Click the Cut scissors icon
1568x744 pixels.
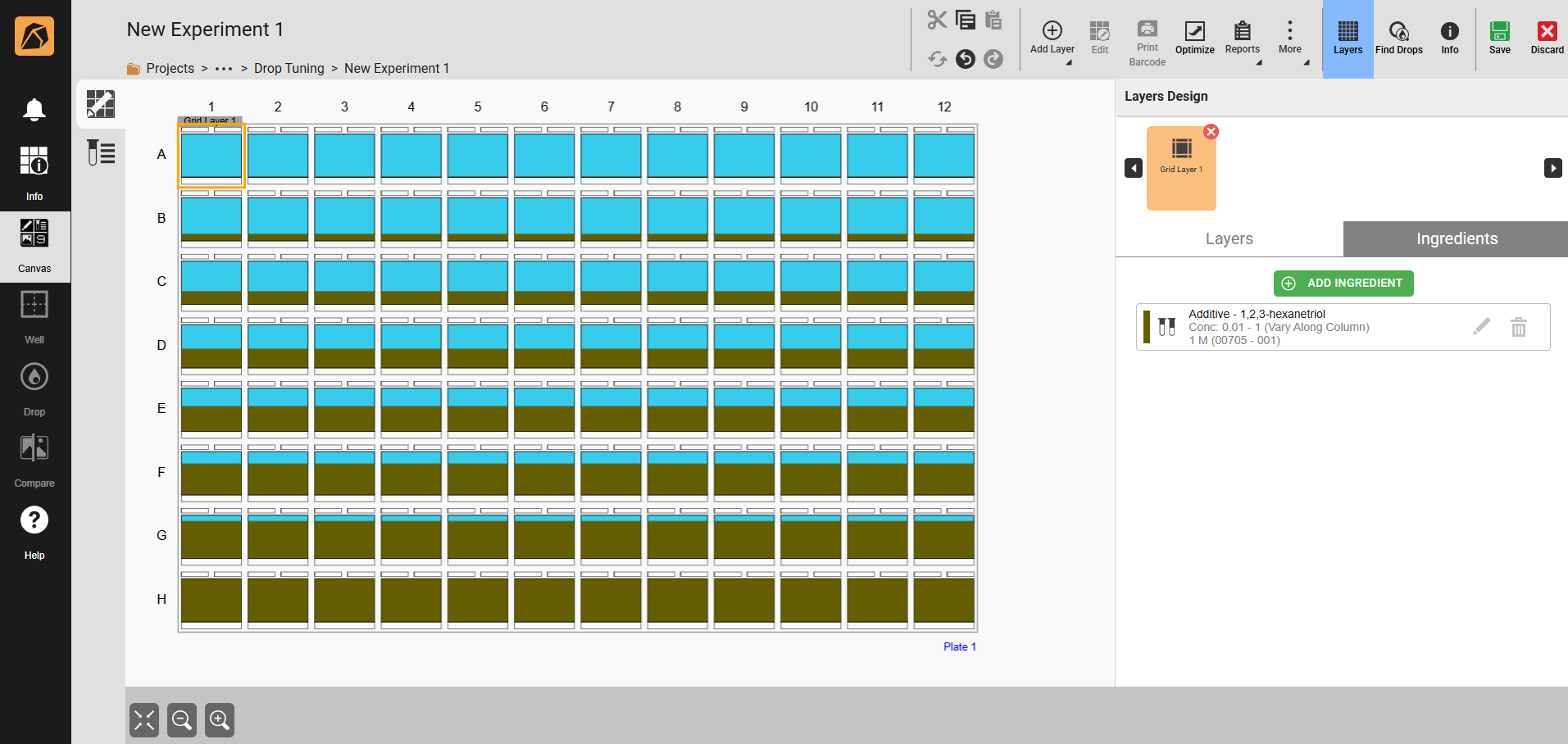[937, 20]
